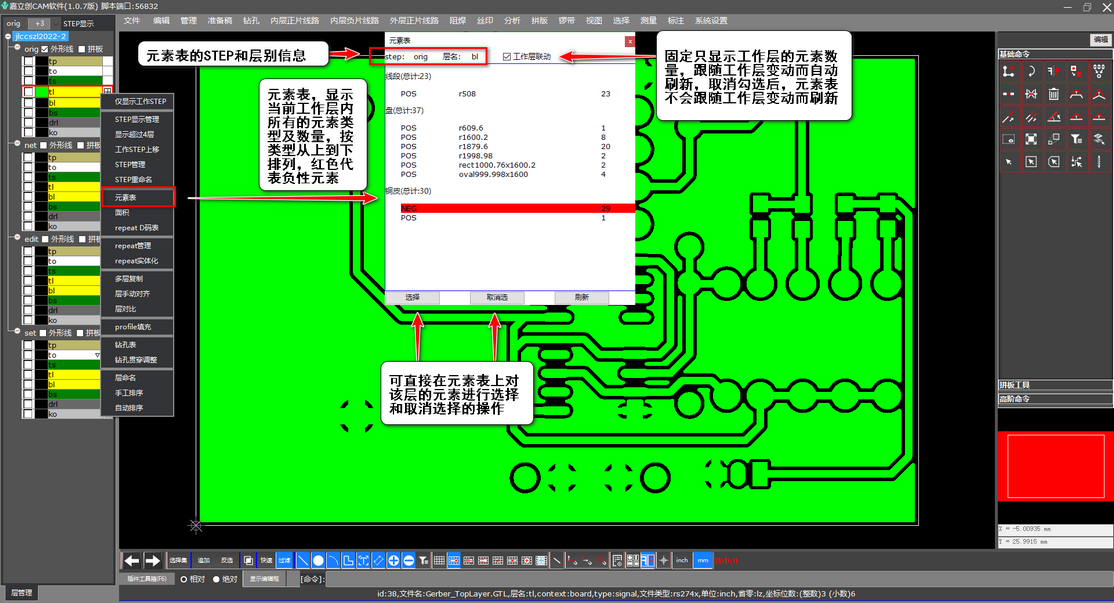
Task: Click the back arrow in bottom toolbar
Action: point(131,560)
